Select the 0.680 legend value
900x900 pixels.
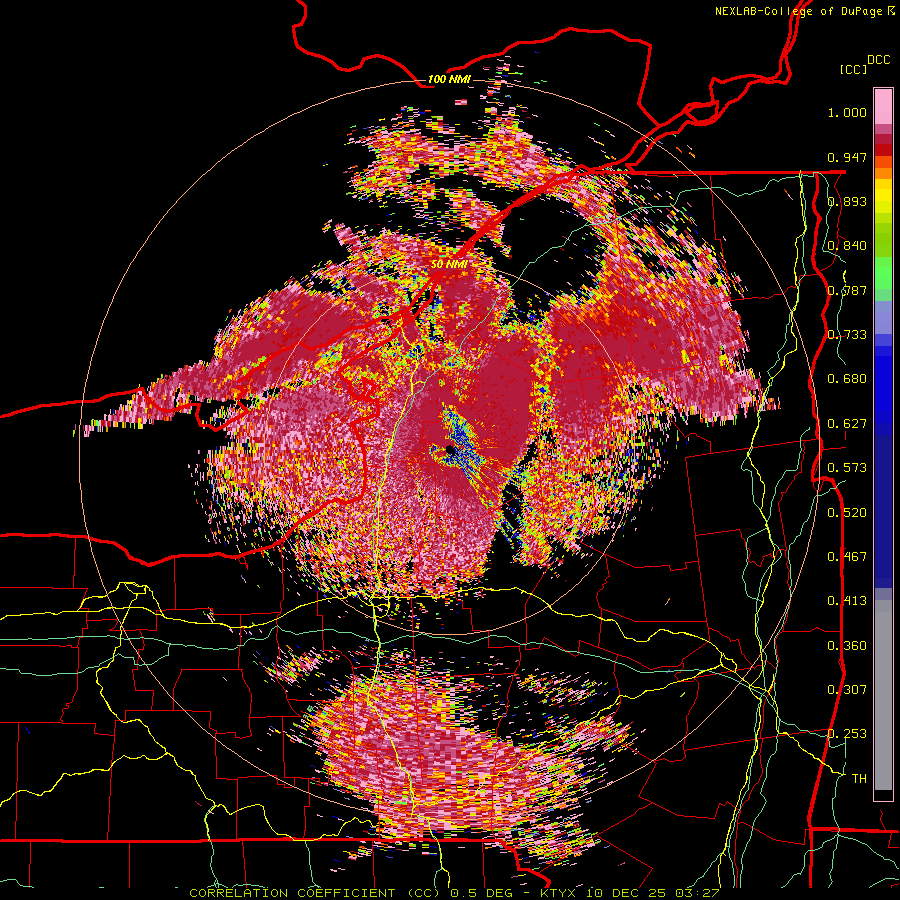[847, 379]
